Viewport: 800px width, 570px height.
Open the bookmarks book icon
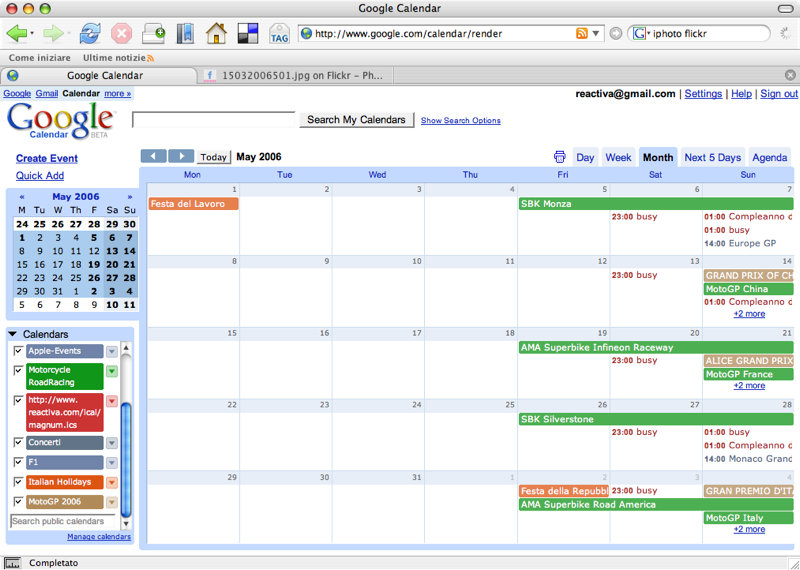point(185,34)
